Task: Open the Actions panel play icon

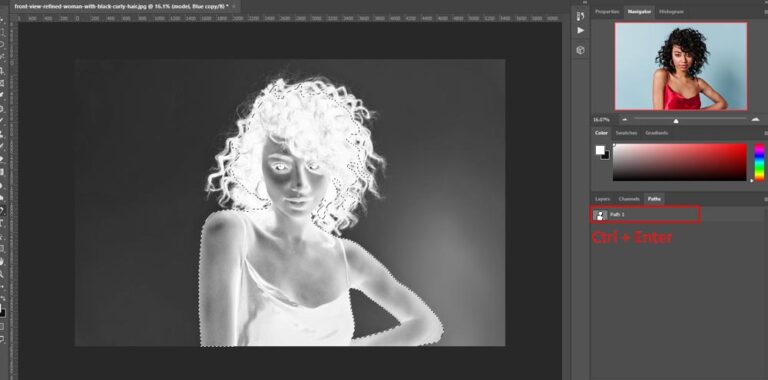Action: [x=580, y=30]
